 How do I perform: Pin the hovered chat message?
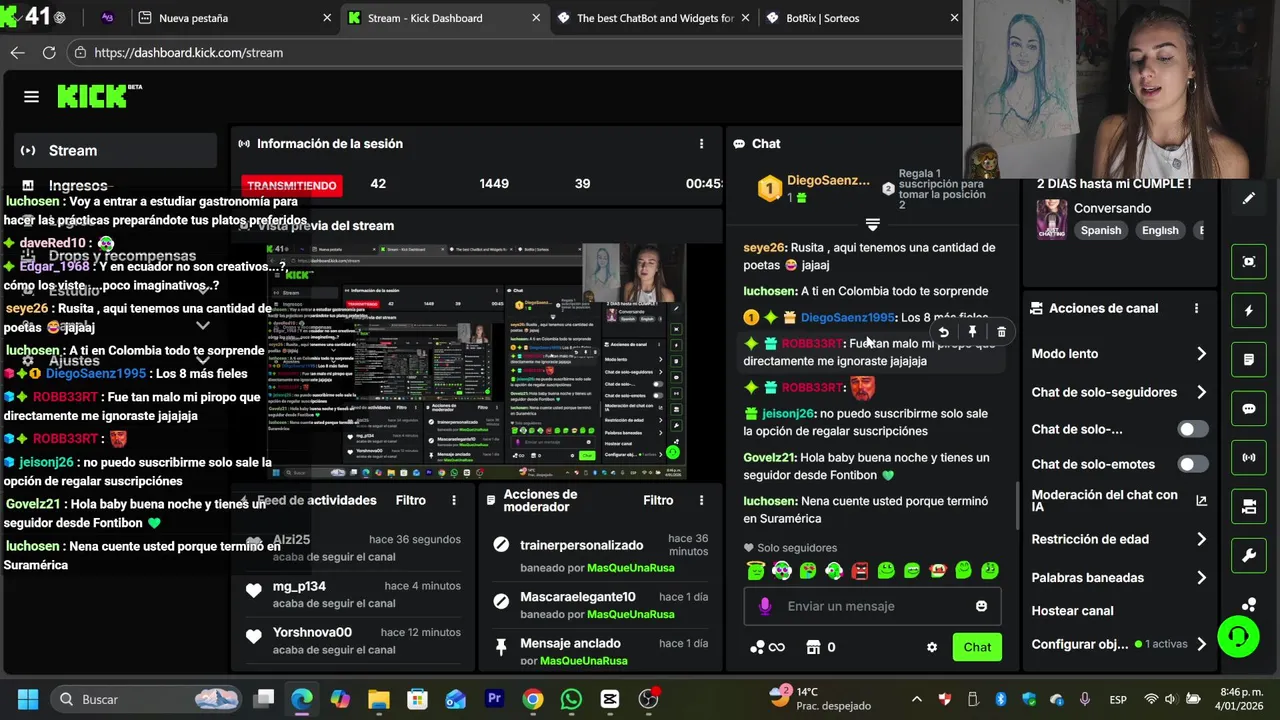[972, 332]
